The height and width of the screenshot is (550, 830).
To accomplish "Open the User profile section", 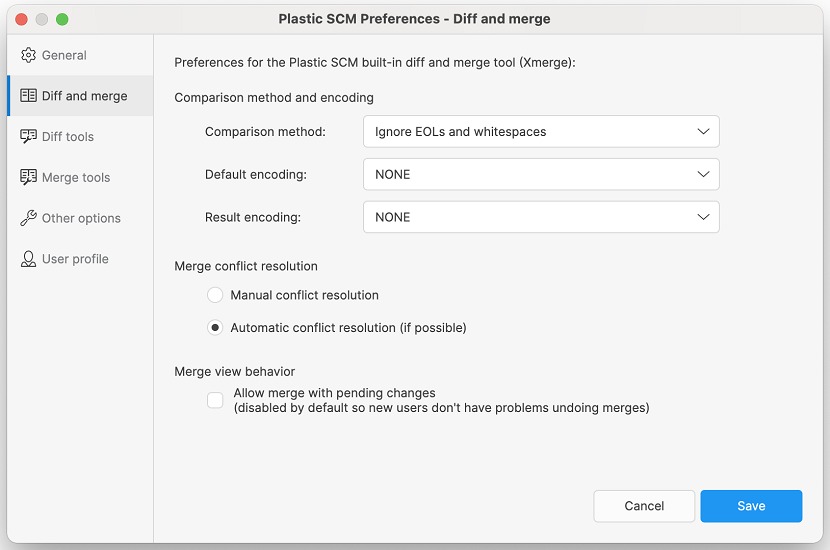I will tap(75, 259).
